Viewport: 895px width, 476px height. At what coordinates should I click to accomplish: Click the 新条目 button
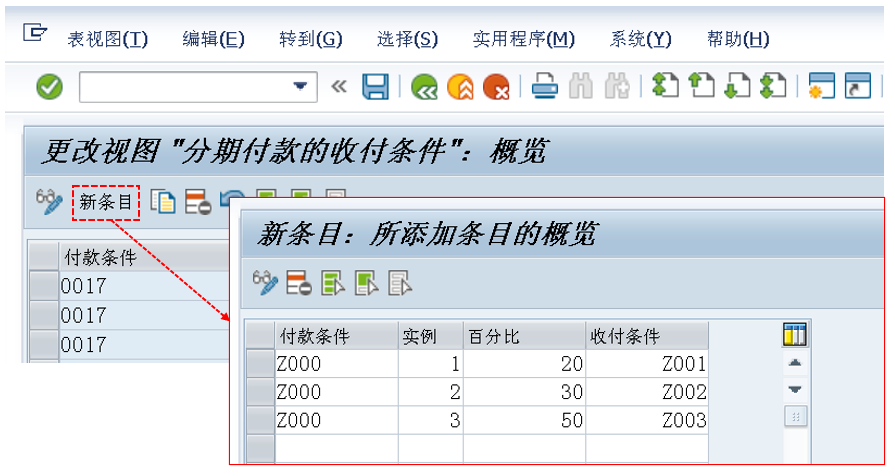pos(106,202)
